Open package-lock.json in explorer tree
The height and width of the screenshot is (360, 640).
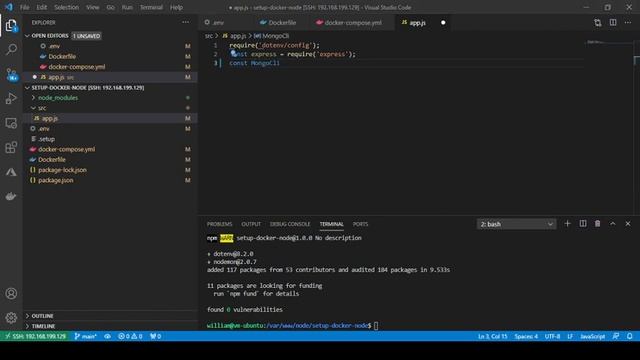110,170
